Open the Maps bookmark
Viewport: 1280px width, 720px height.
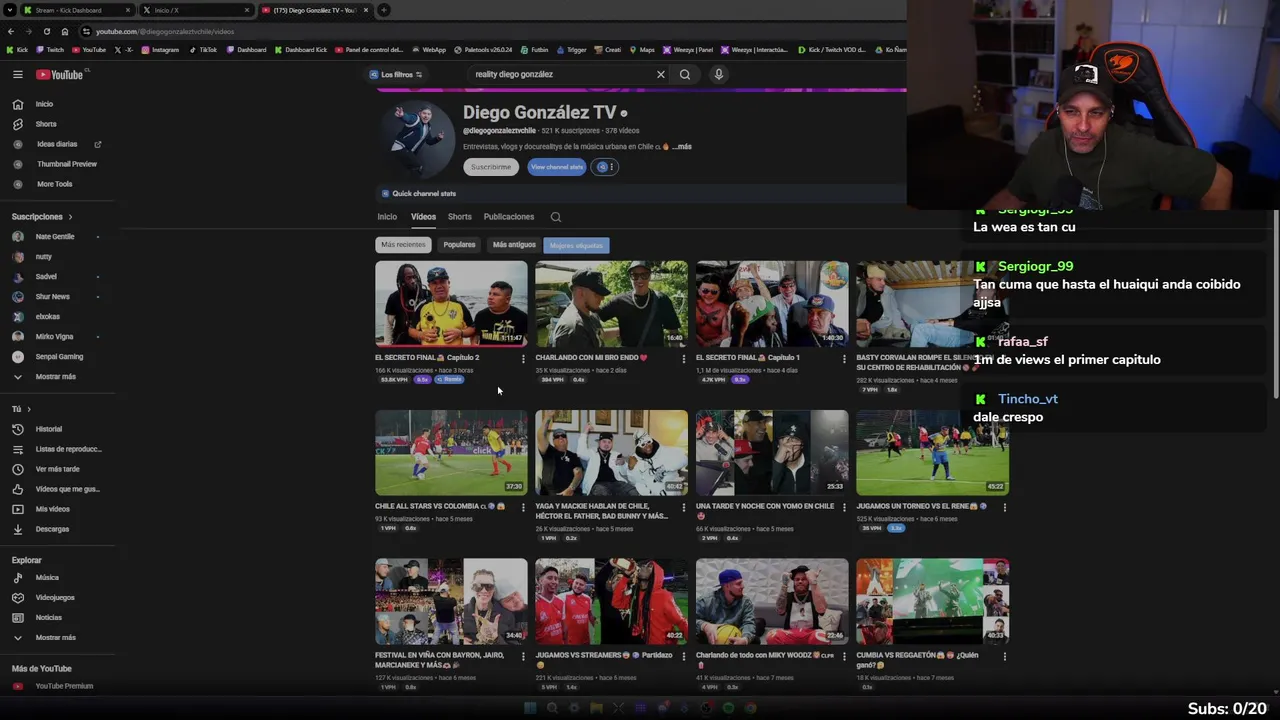(x=642, y=50)
